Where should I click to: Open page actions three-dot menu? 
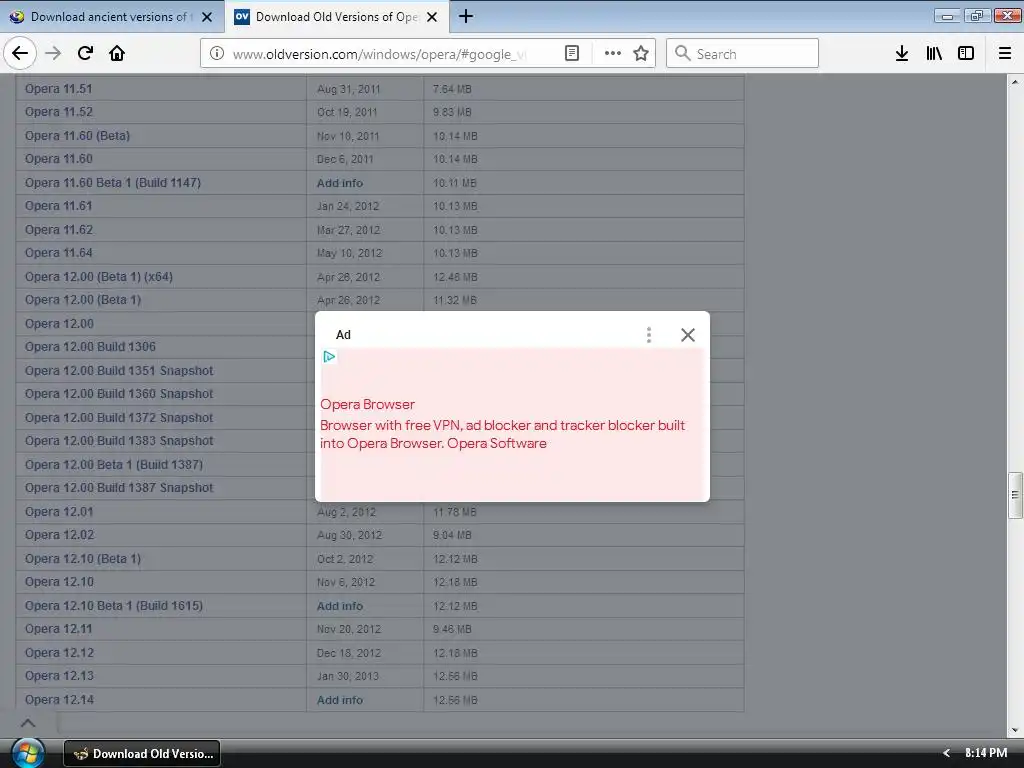point(613,54)
